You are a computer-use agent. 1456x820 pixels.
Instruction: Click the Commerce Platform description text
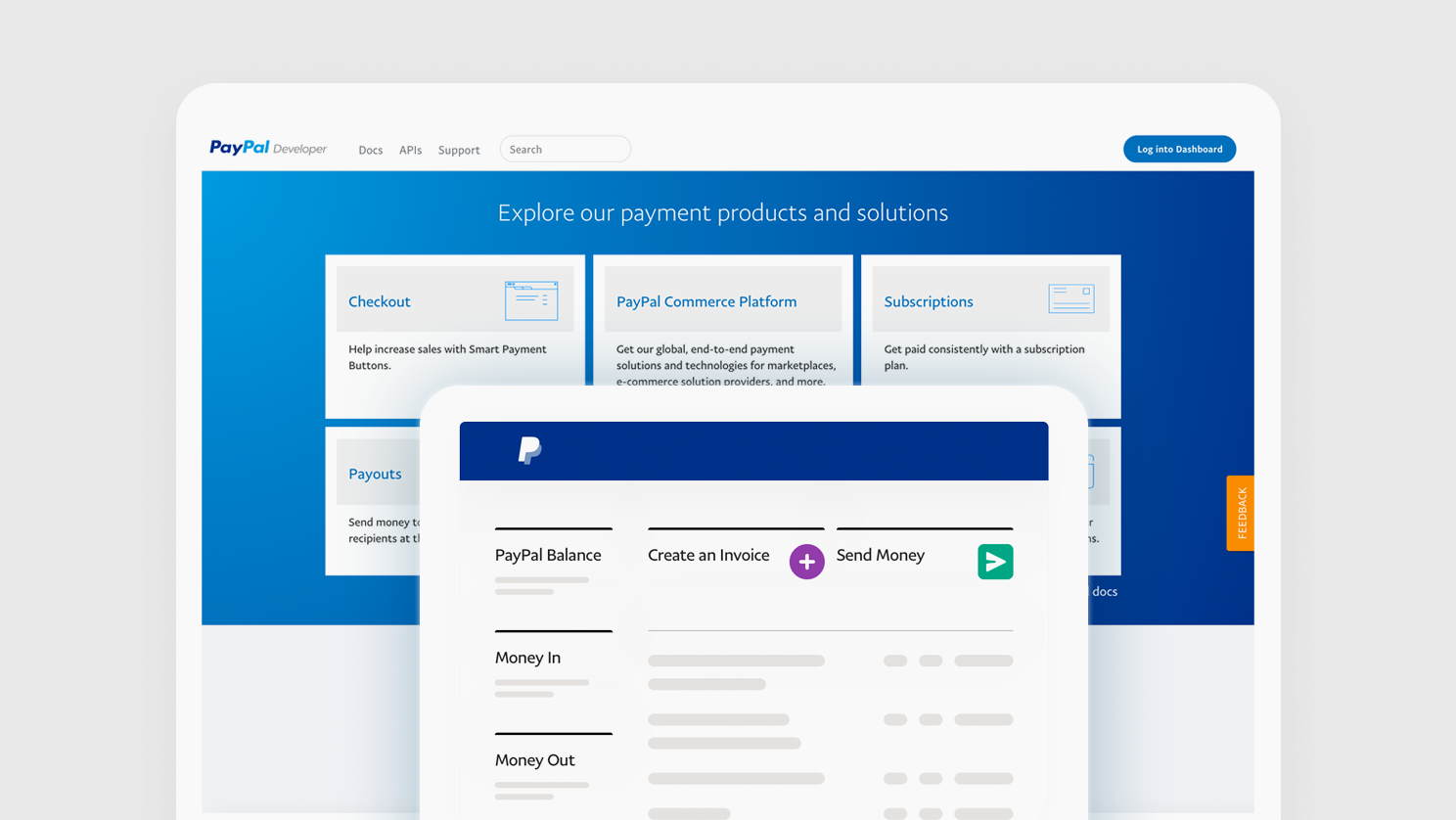(x=726, y=365)
